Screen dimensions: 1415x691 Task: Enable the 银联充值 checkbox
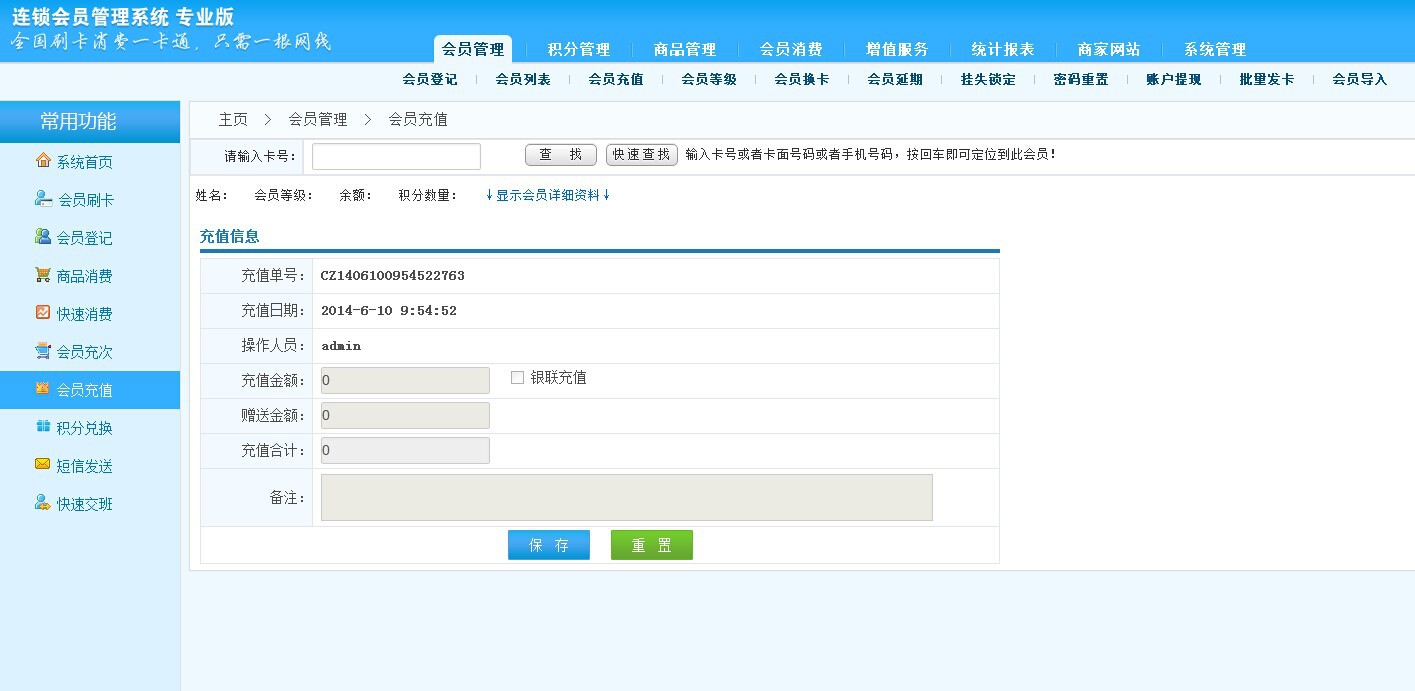pos(517,378)
